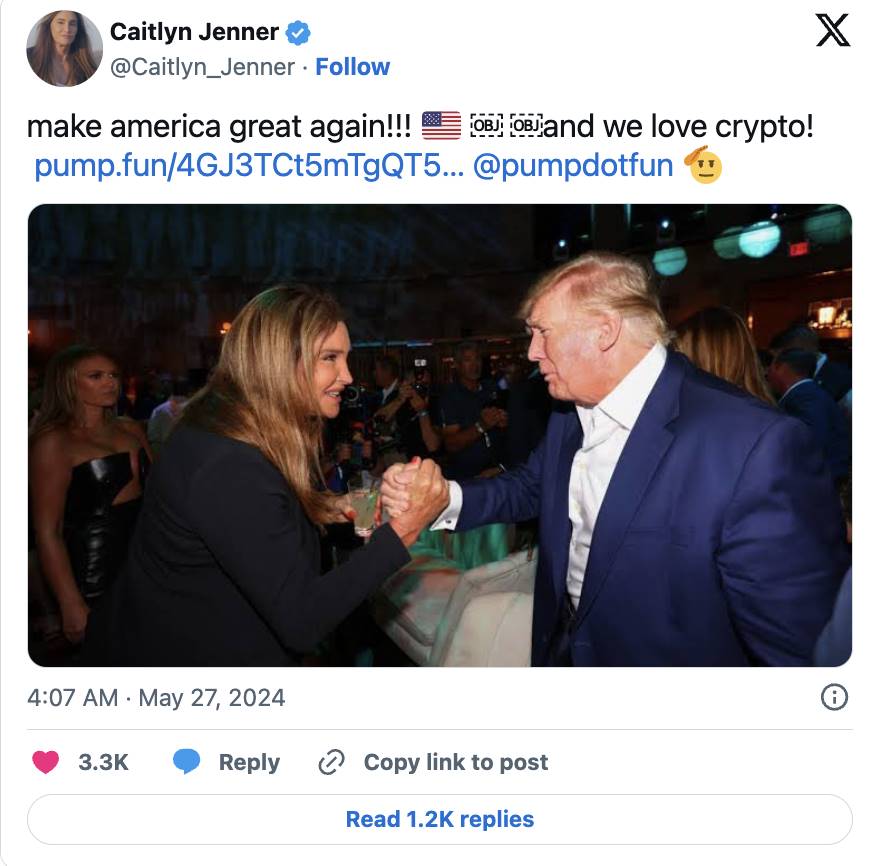Image resolution: width=872 pixels, height=866 pixels.
Task: Click the Reply text label
Action: 249,762
